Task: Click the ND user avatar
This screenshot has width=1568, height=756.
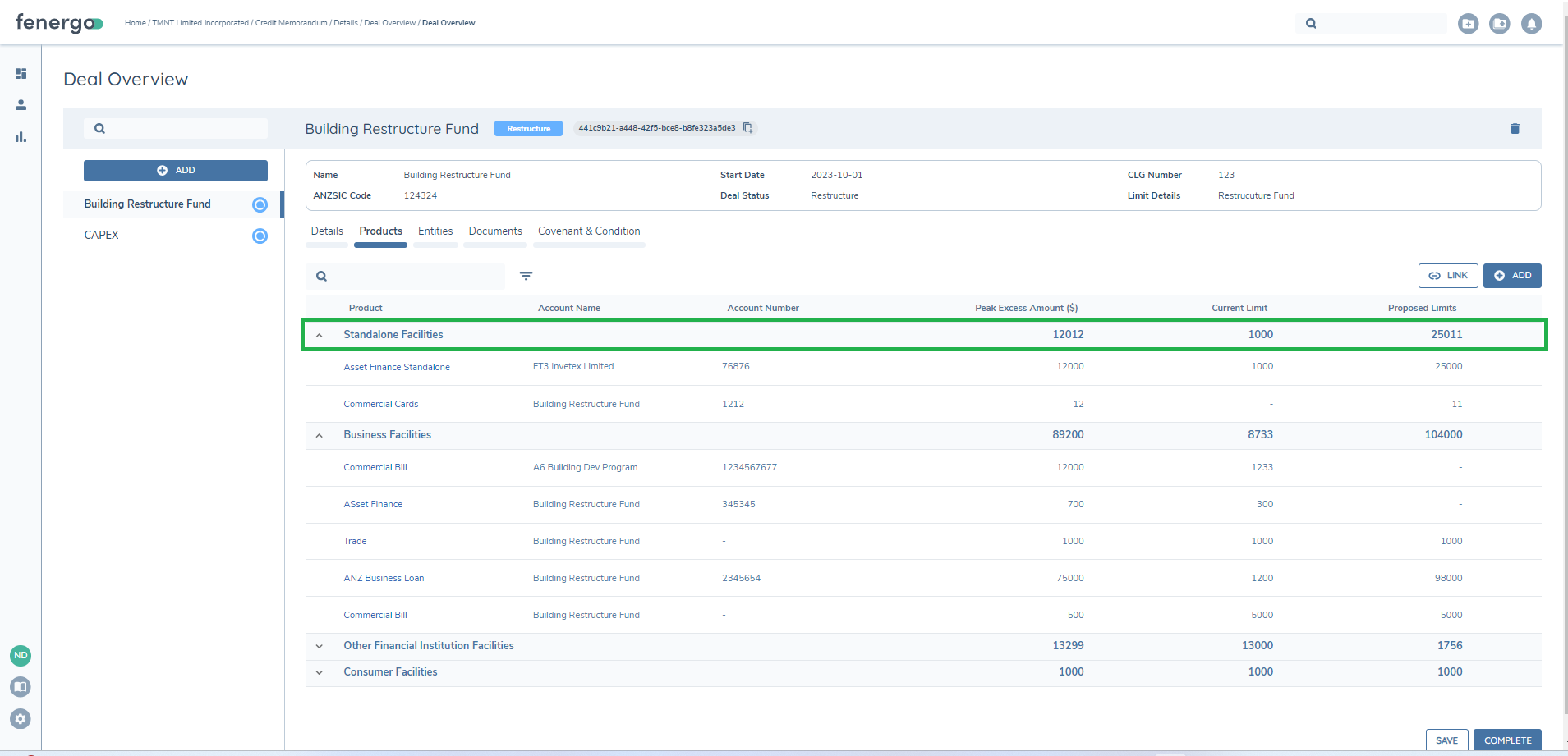Action: coord(21,655)
